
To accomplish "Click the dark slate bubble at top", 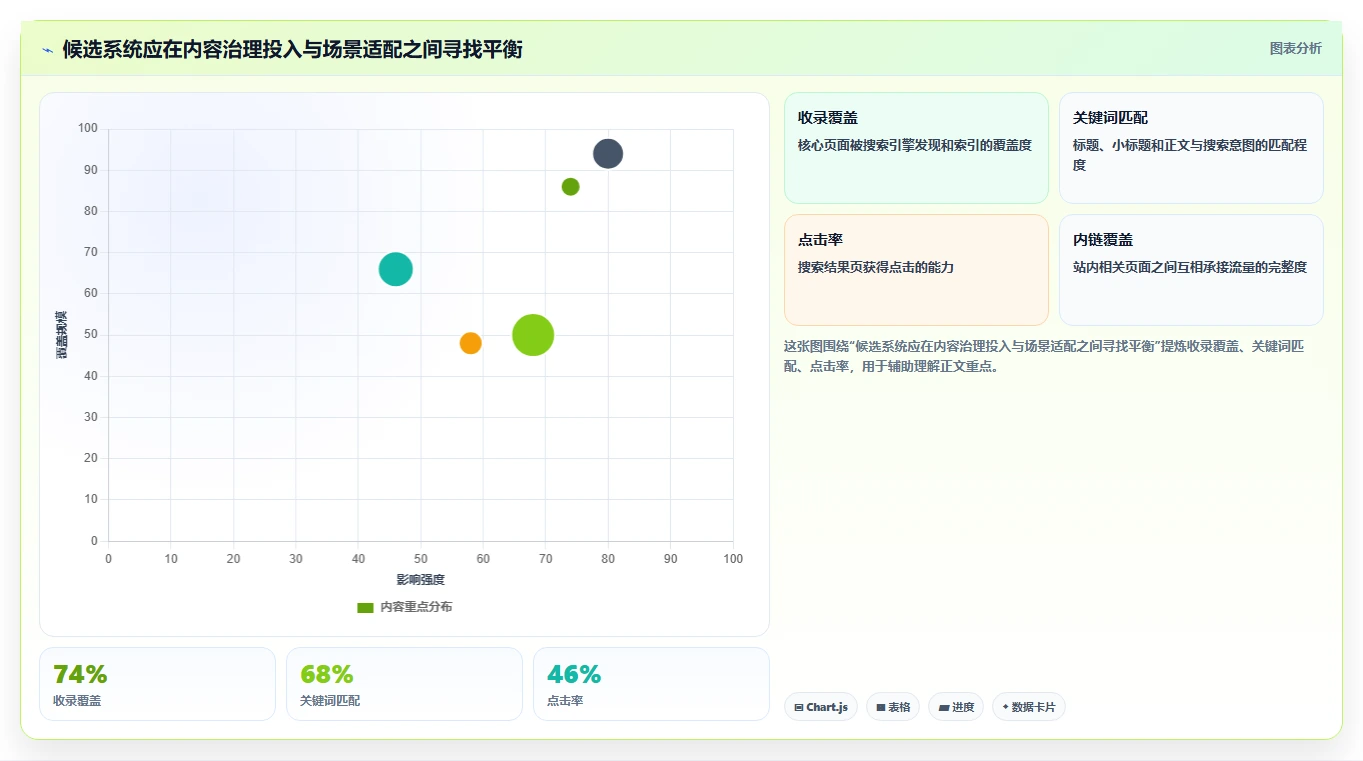I will 608,154.
